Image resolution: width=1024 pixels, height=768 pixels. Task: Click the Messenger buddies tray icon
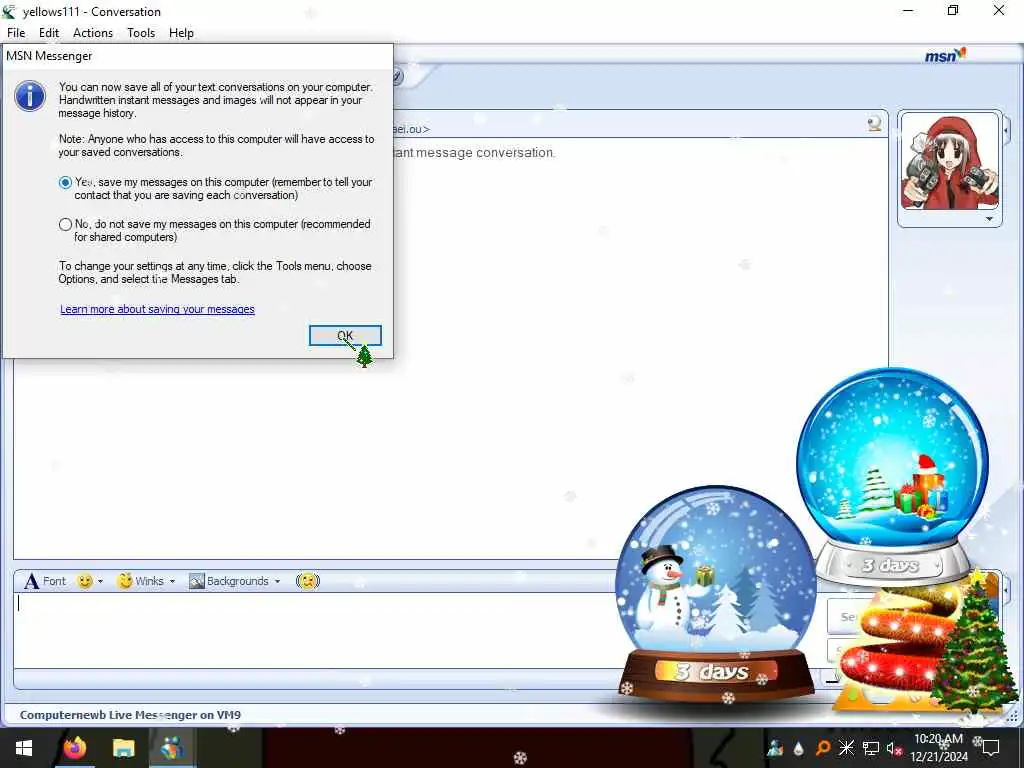coord(775,748)
